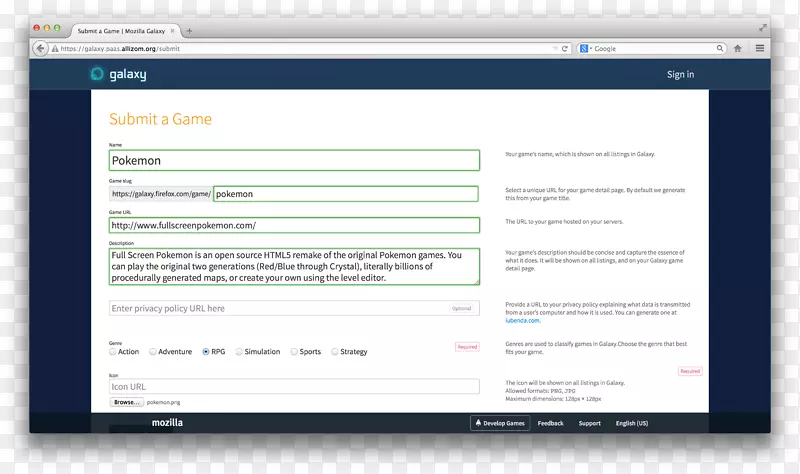
Task: Click the mozilla footer logo
Action: (x=167, y=422)
